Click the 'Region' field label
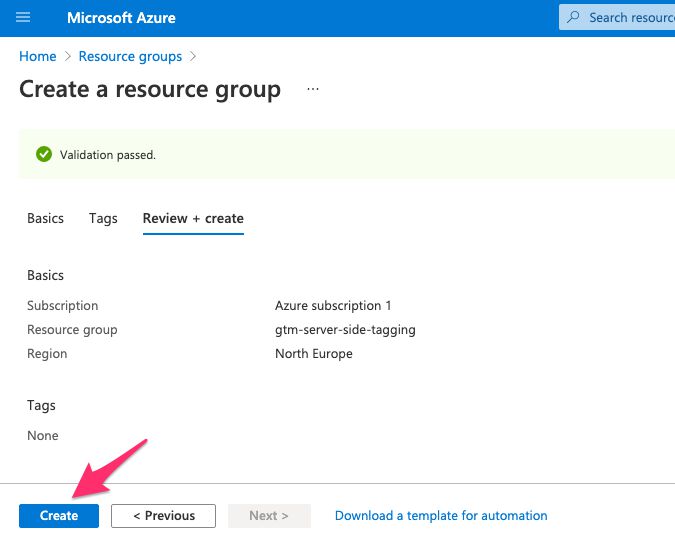The width and height of the screenshot is (675, 533). (x=47, y=354)
